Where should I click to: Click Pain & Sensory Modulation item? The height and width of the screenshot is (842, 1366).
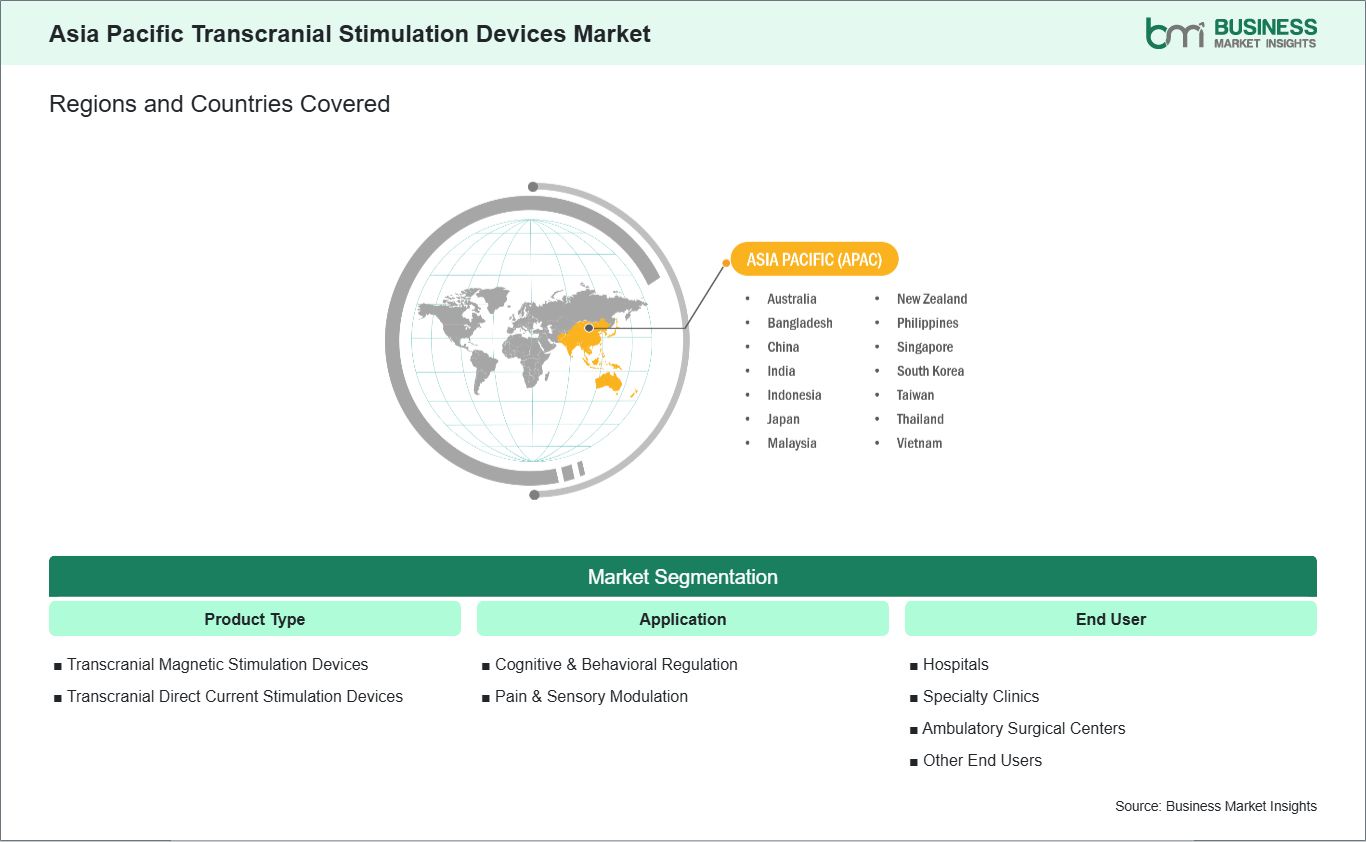point(591,697)
